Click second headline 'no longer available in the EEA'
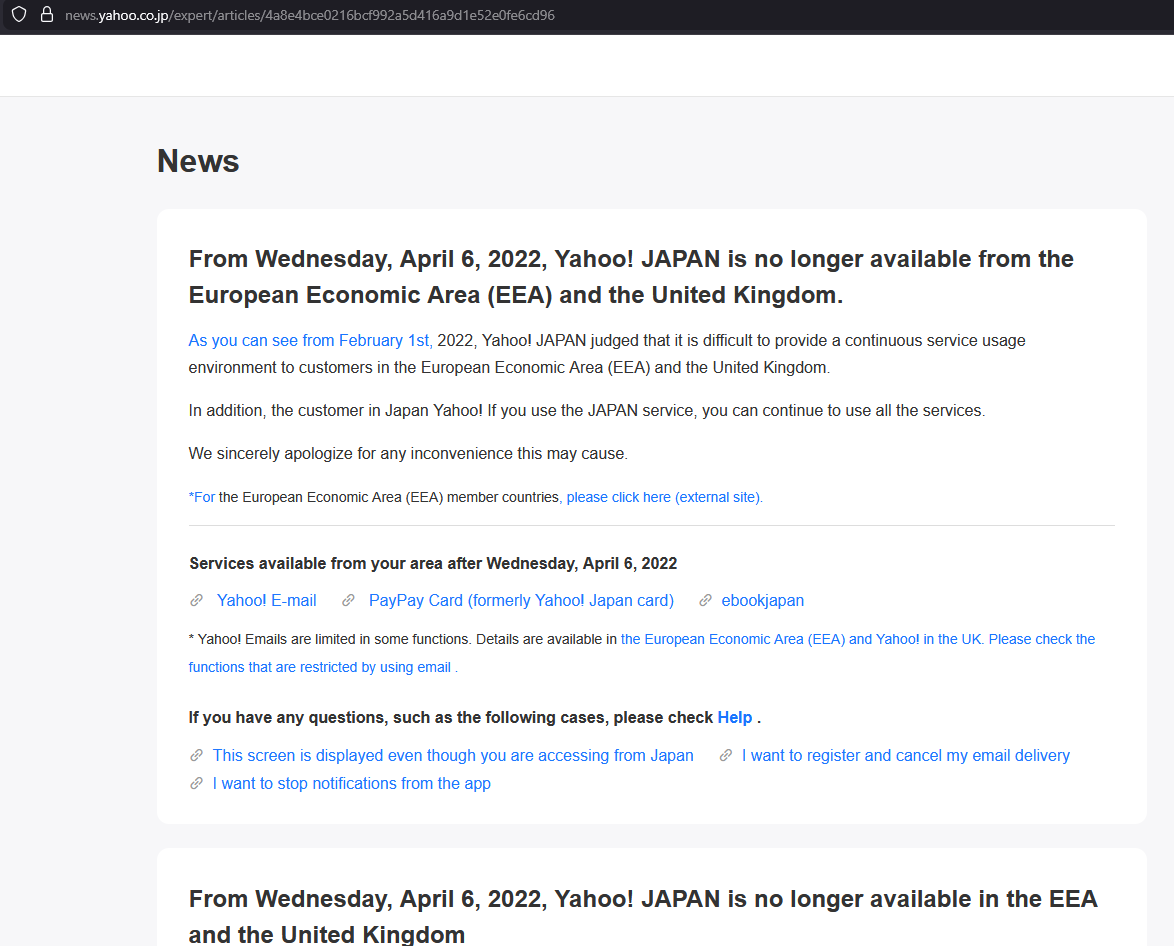The width and height of the screenshot is (1174, 946). pyautogui.click(x=643, y=915)
